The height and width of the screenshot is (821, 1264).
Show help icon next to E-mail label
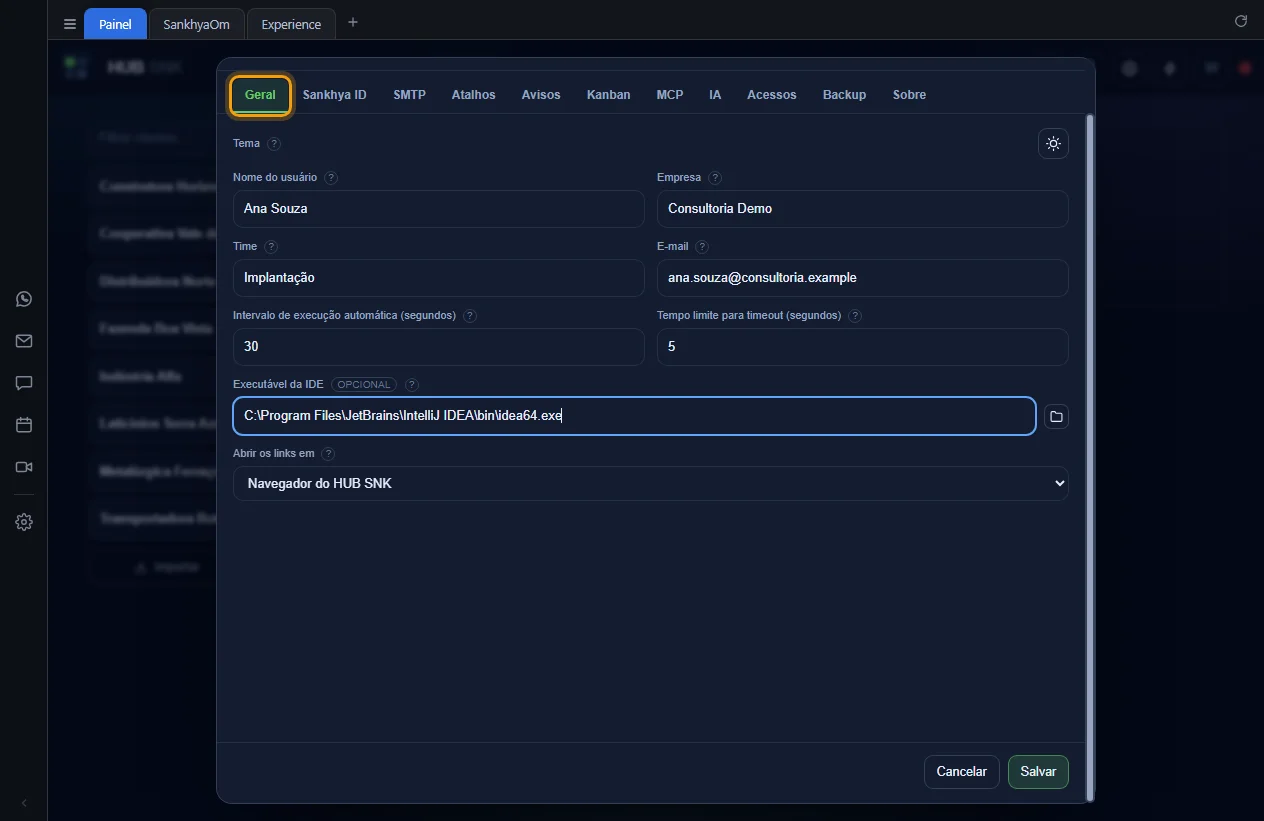pos(702,247)
